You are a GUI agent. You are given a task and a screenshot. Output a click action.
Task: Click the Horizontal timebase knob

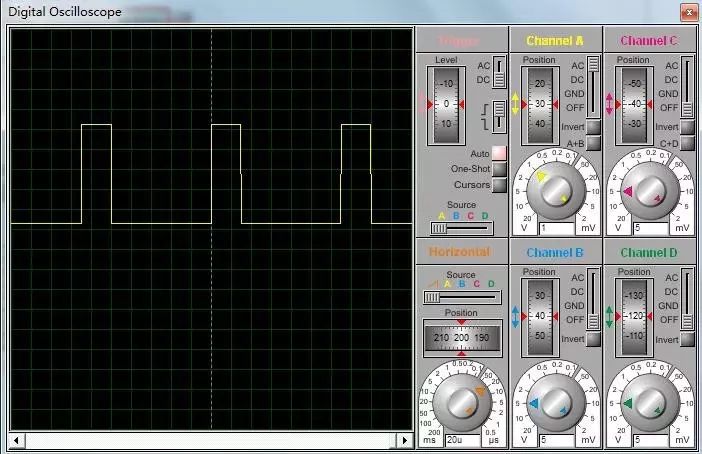461,403
